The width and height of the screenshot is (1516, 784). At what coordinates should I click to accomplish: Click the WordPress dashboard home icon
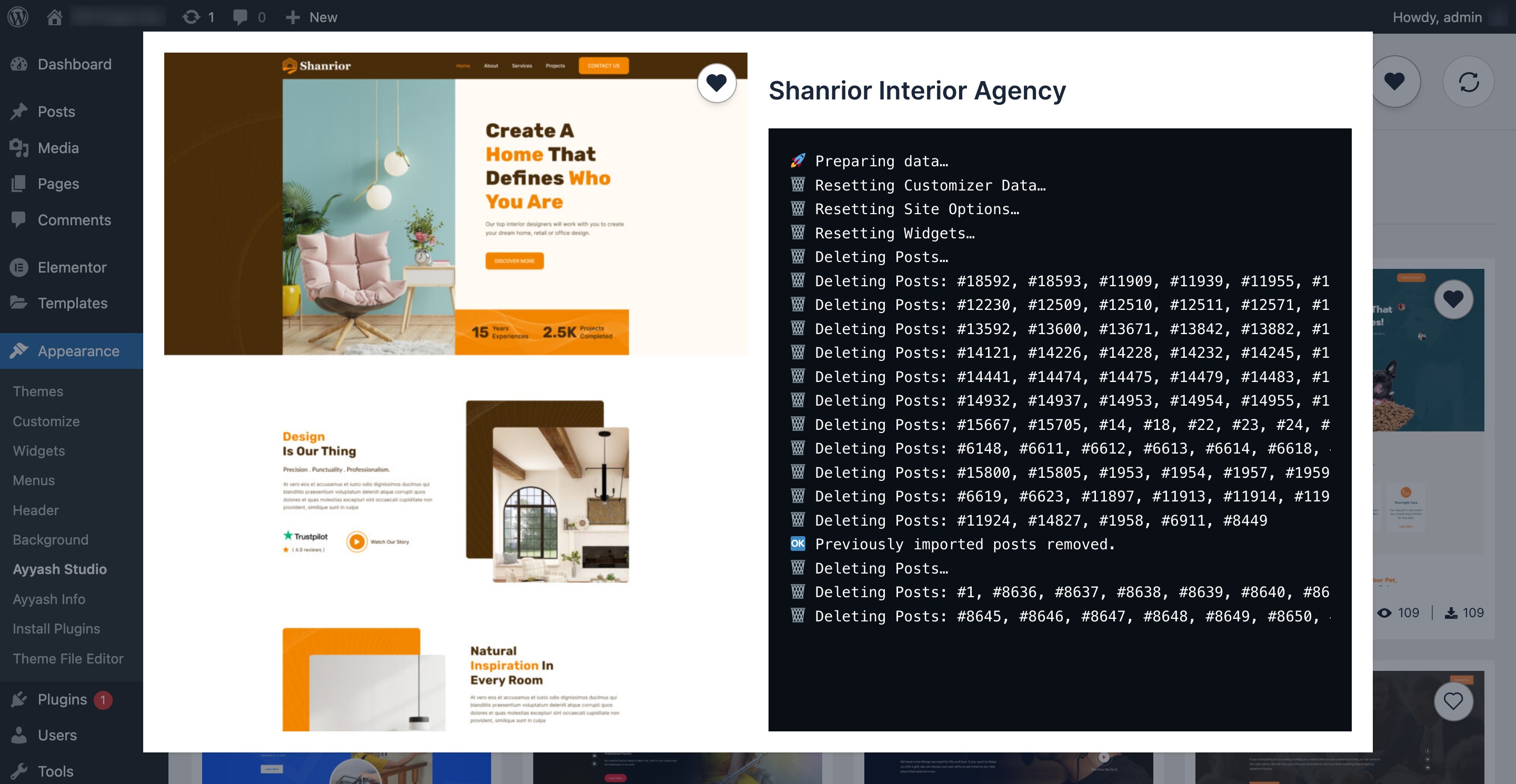click(x=54, y=16)
